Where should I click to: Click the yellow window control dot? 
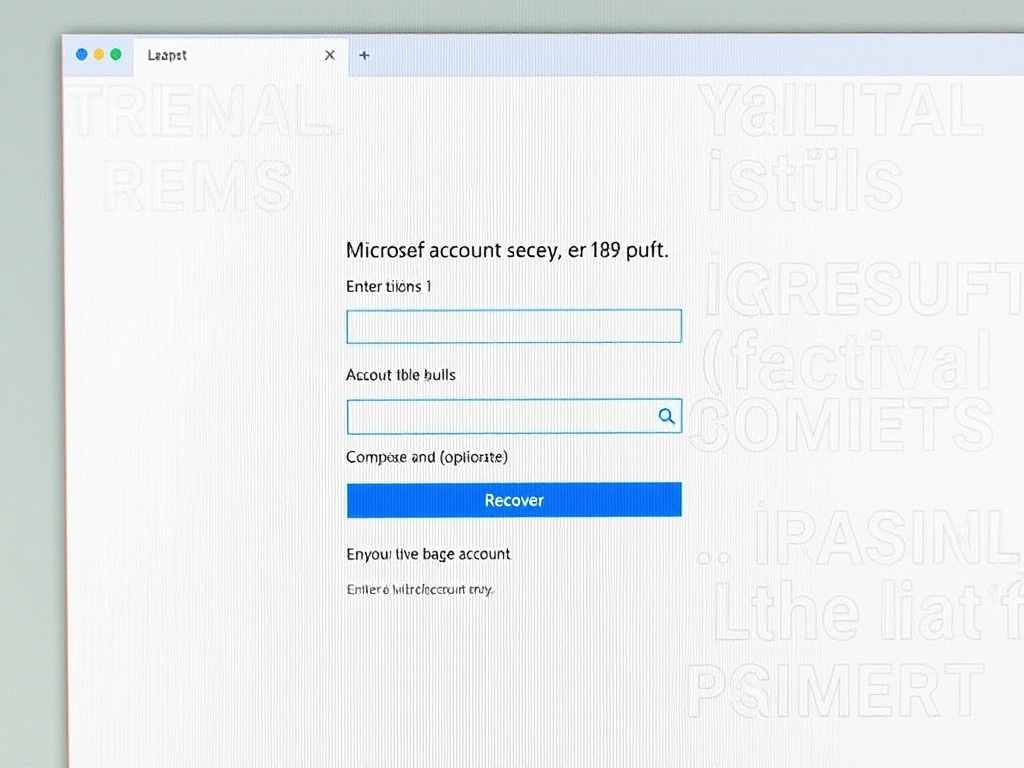(99, 54)
